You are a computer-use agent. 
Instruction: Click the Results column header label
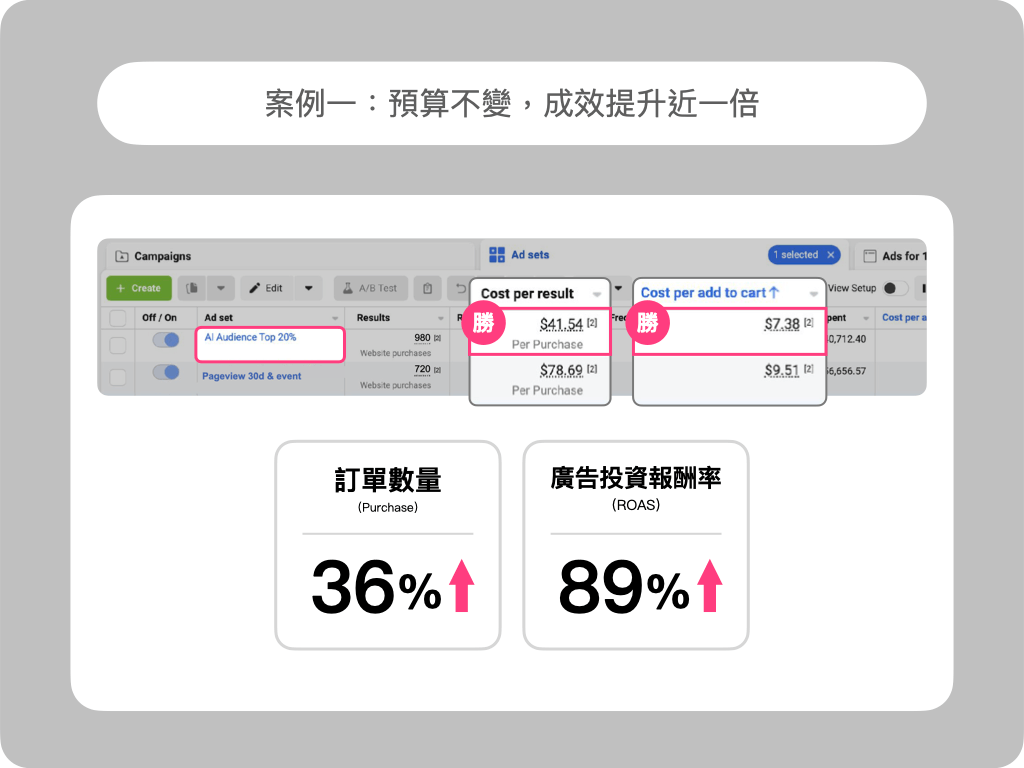tap(373, 317)
